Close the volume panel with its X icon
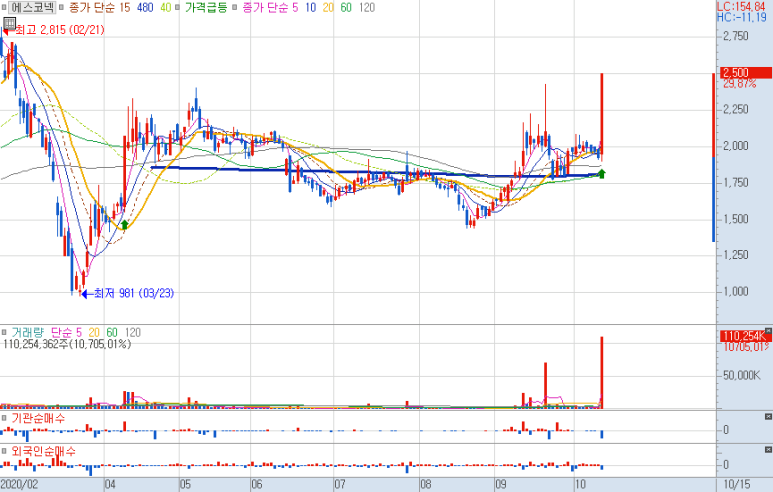Image resolution: width=773 pixels, height=492 pixels. (768, 330)
